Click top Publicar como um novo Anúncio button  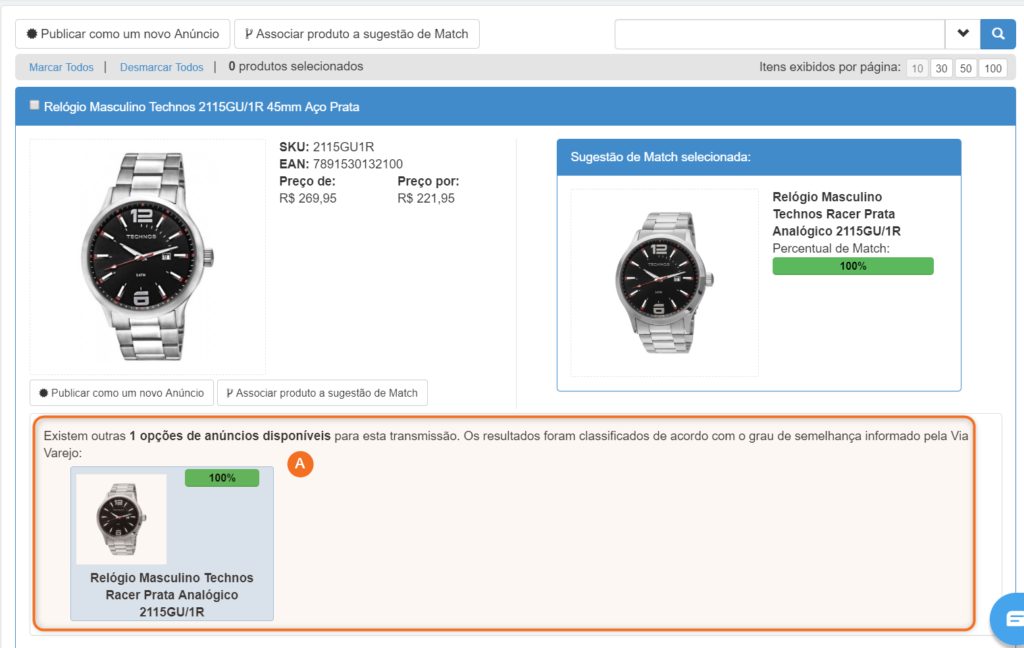click(x=123, y=34)
